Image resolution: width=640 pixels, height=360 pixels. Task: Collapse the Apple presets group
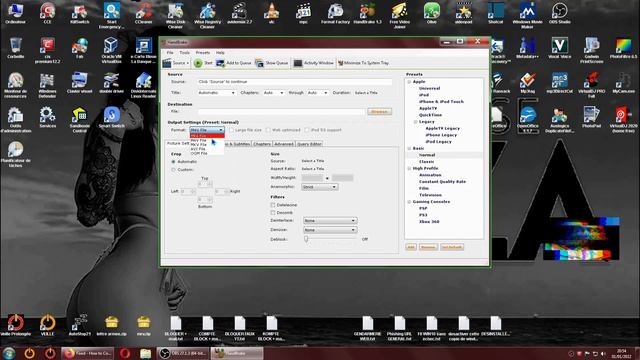[409, 82]
